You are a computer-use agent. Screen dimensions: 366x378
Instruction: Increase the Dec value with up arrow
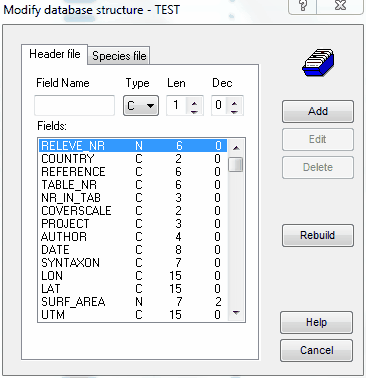[x=234, y=102]
